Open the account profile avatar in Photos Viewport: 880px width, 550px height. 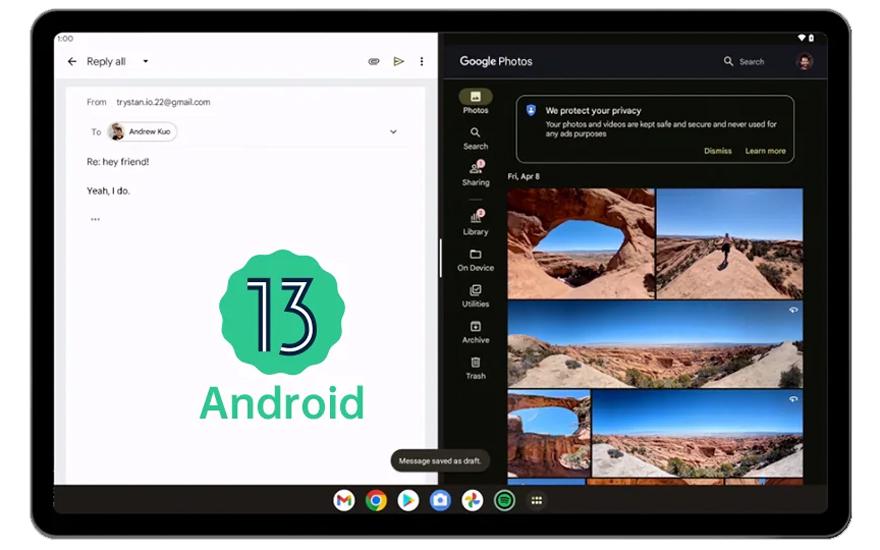point(804,62)
